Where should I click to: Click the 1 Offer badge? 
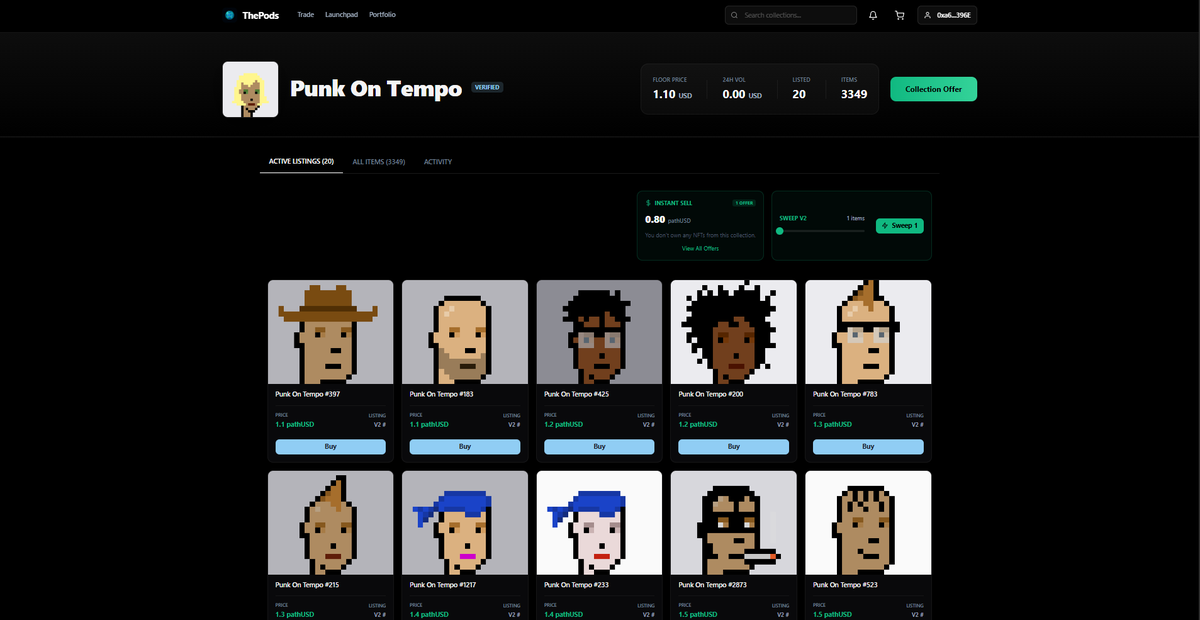[x=743, y=203]
